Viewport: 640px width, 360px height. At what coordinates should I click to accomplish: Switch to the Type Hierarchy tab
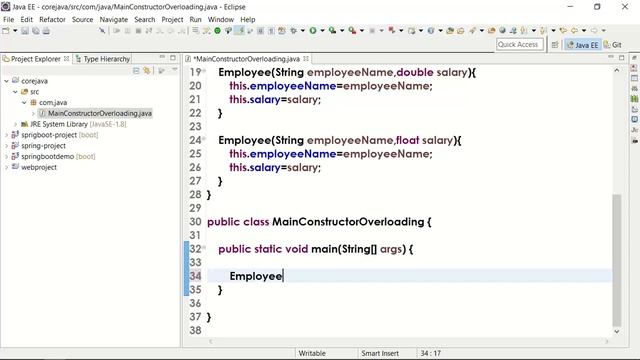pyautogui.click(x=103, y=59)
